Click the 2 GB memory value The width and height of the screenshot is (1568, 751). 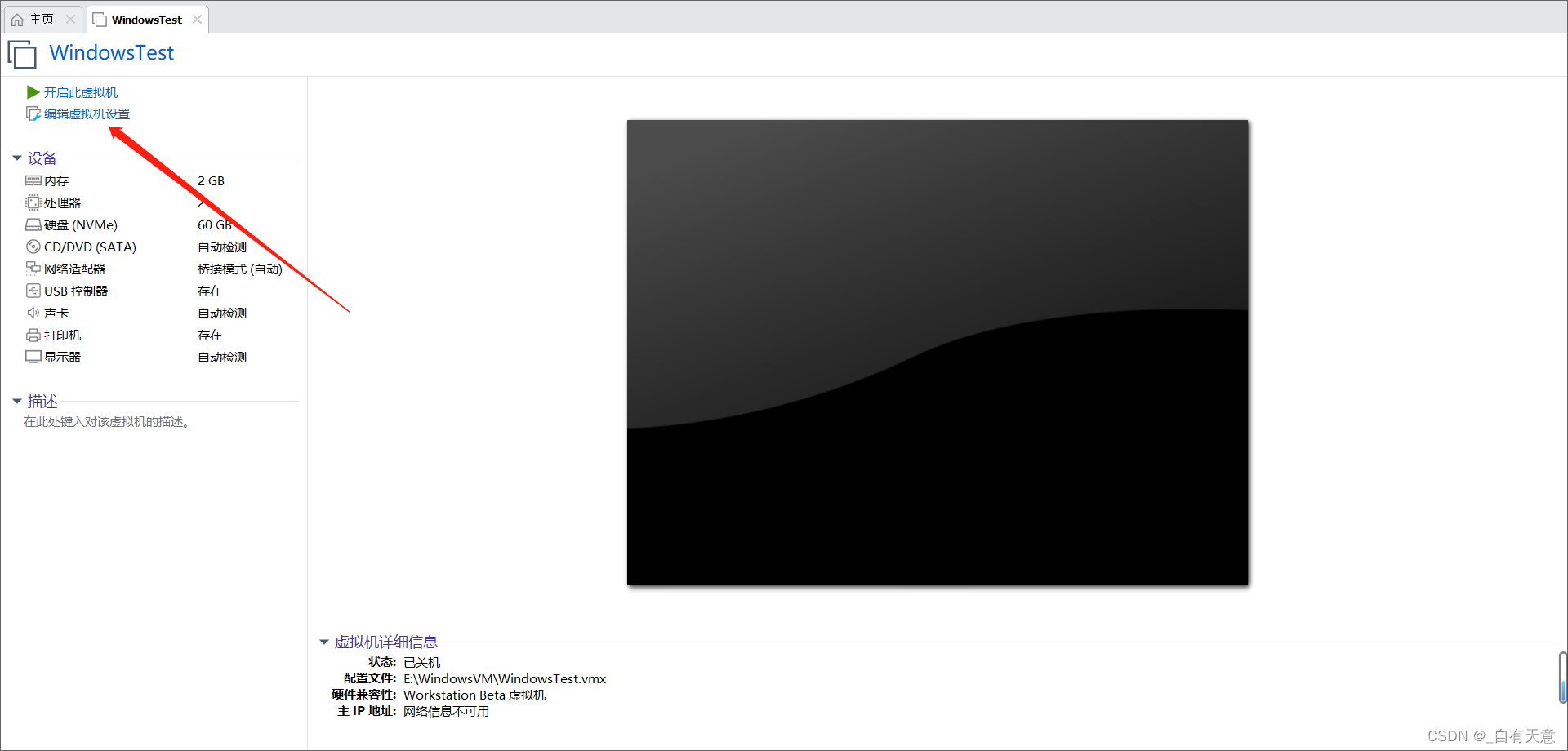211,180
